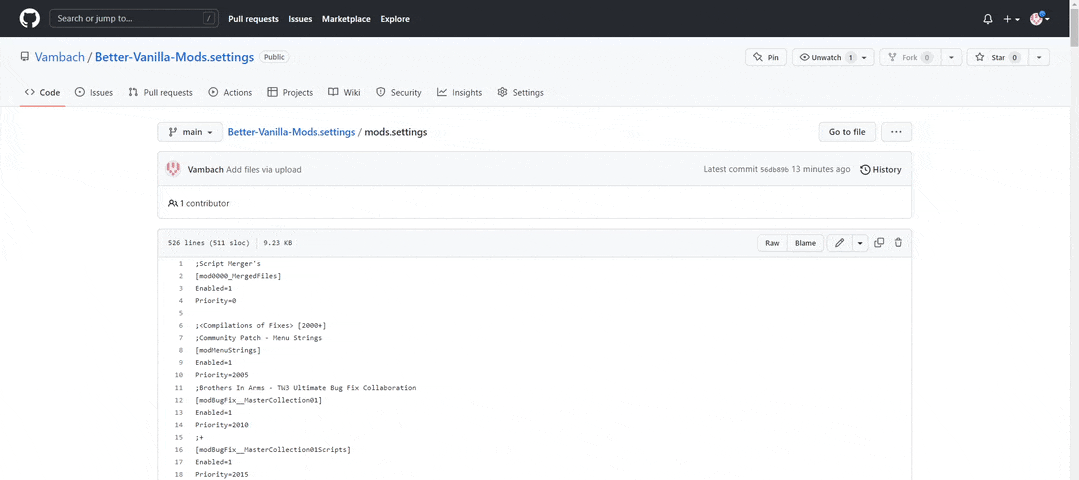Click the Raw button
Image resolution: width=1079 pixels, height=480 pixels.
coord(772,243)
